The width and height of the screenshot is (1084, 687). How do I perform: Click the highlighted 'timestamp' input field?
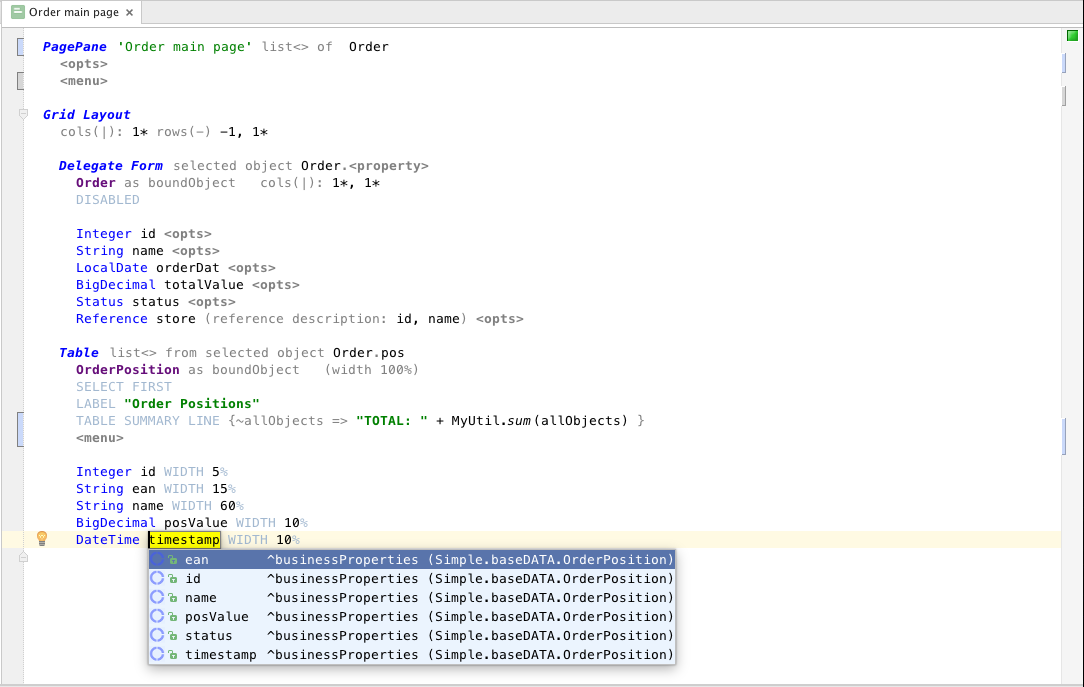click(185, 540)
